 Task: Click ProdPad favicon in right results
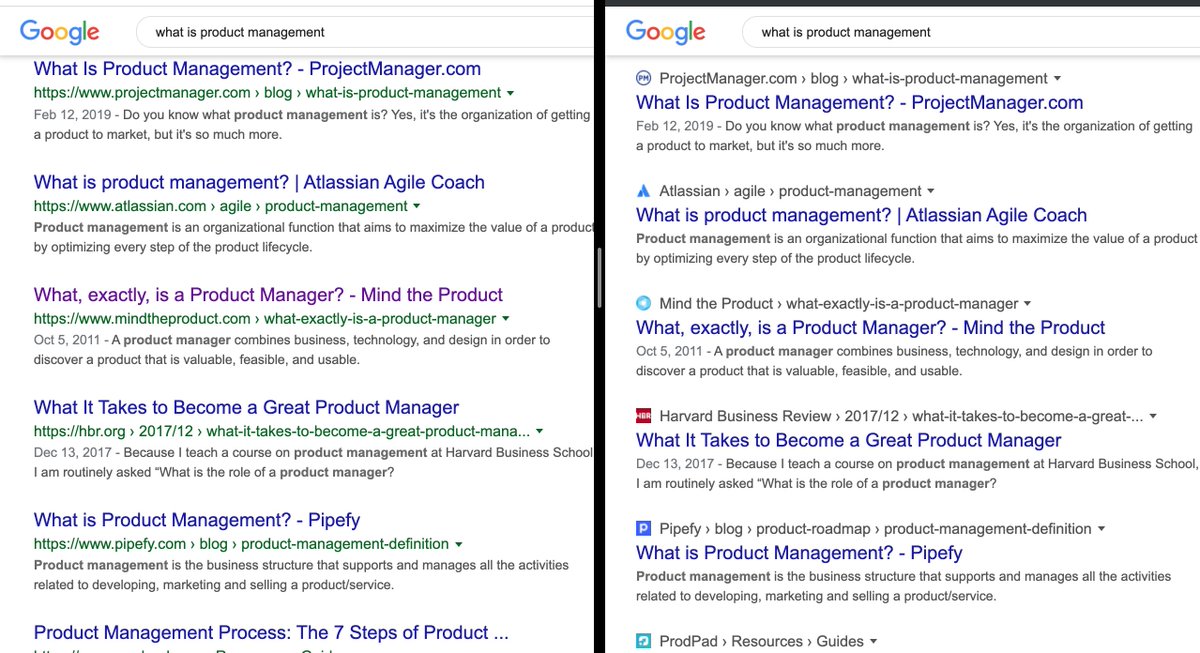pos(644,641)
